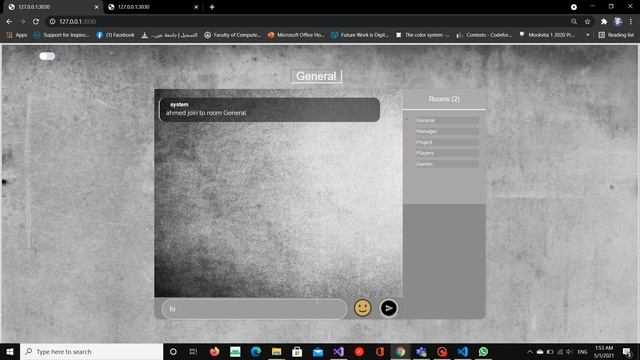The image size is (640, 360).
Task: Show hidden system tray icons
Action: coord(530,352)
